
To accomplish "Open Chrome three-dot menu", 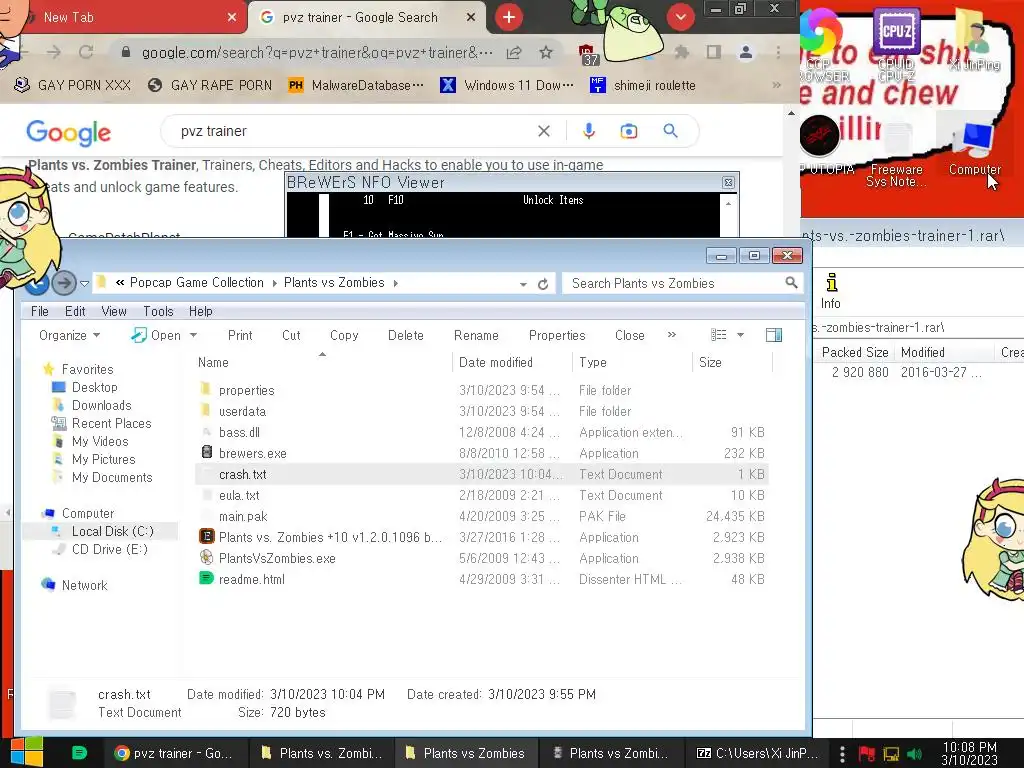I will (778, 52).
